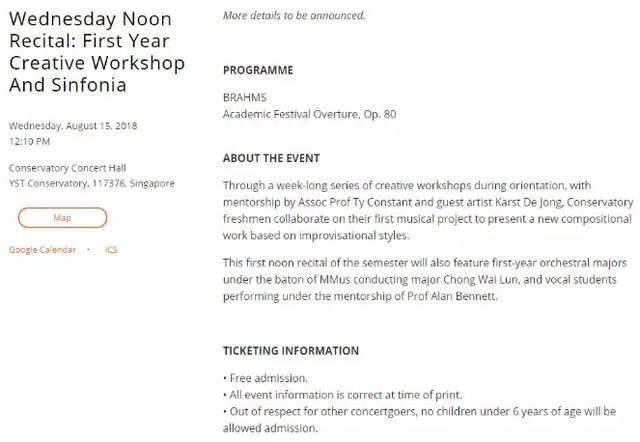This screenshot has height=442, width=640.
Task: Click the date Wednesday, August 15, 2018
Action: coord(72,126)
